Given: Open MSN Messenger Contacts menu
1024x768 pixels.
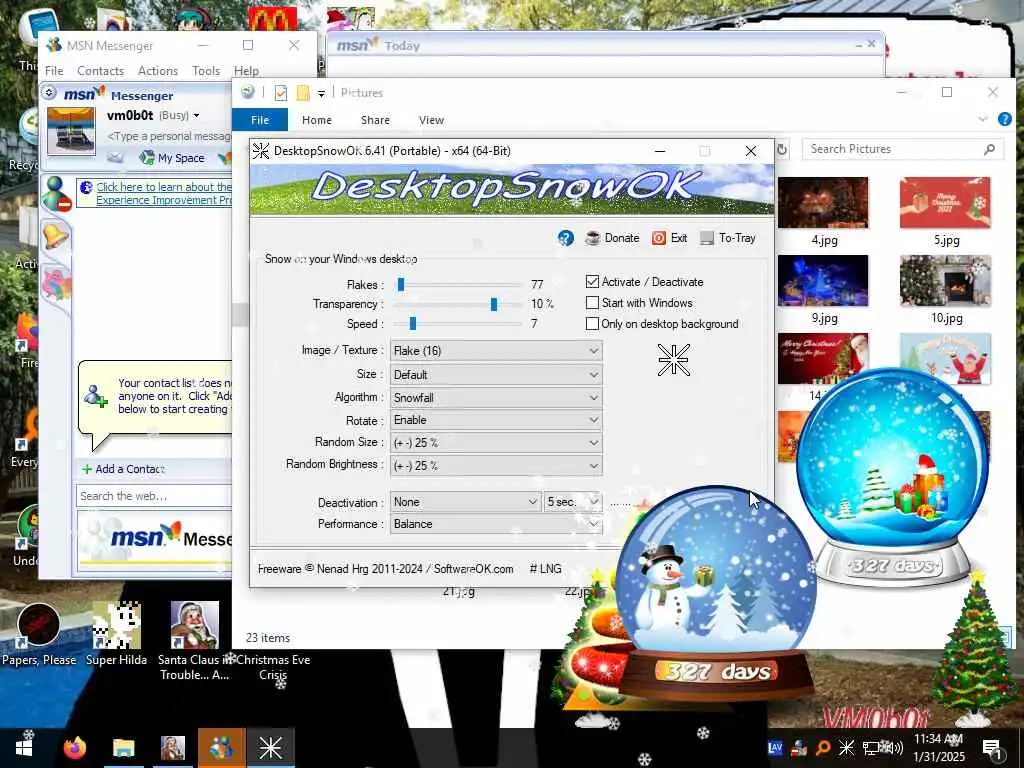Looking at the screenshot, I should pyautogui.click(x=101, y=71).
